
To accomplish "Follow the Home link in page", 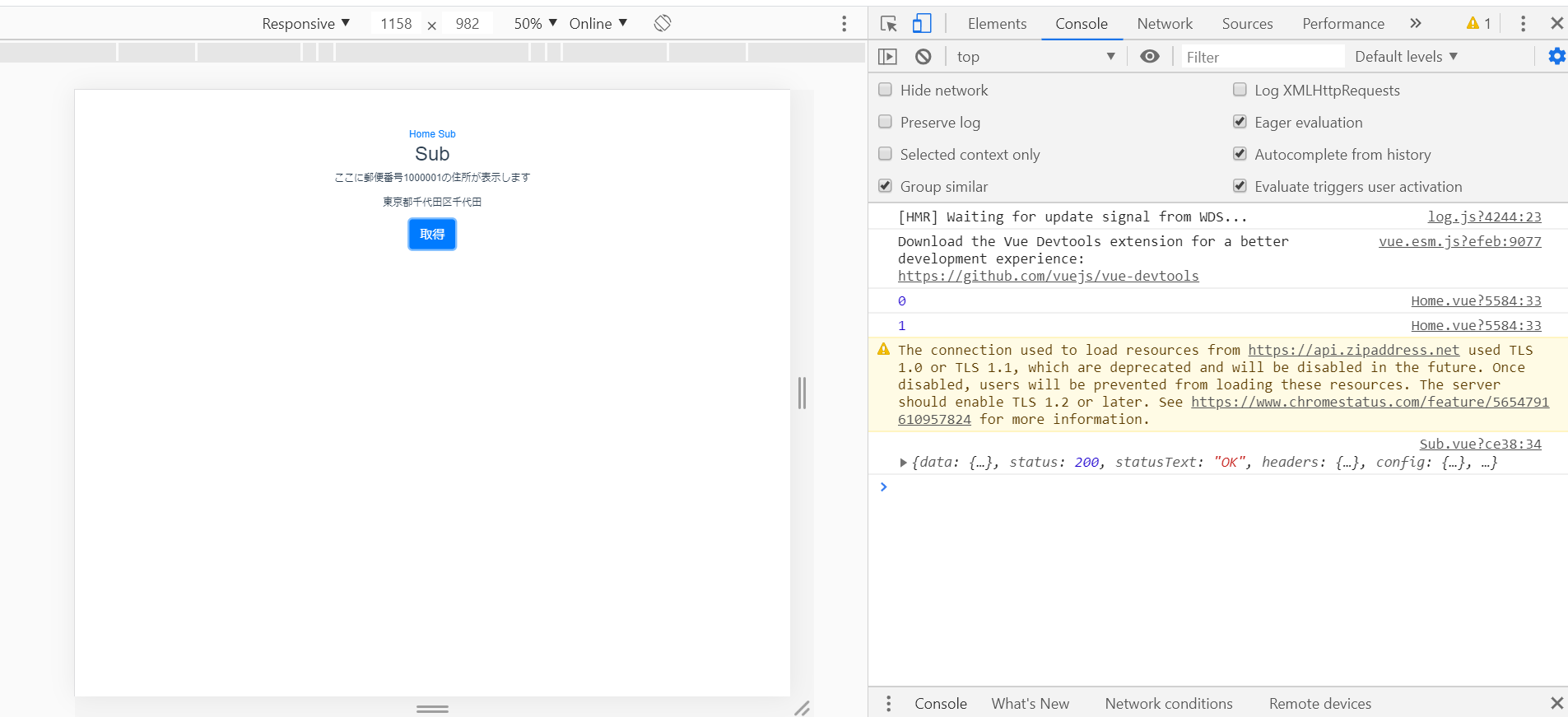I will [x=421, y=134].
